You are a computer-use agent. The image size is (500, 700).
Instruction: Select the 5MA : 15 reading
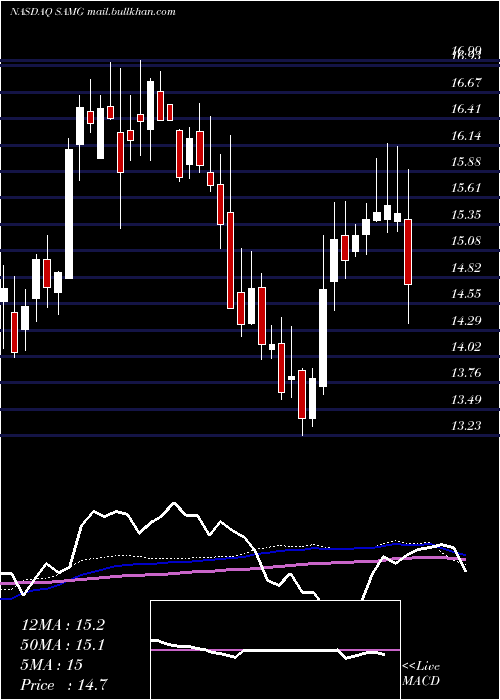[51, 665]
